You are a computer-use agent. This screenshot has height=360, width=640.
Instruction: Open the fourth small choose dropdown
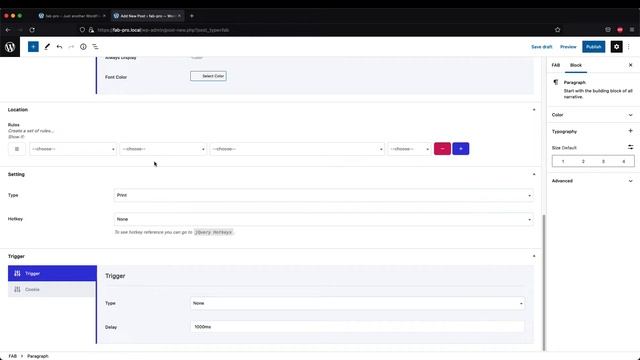409,149
